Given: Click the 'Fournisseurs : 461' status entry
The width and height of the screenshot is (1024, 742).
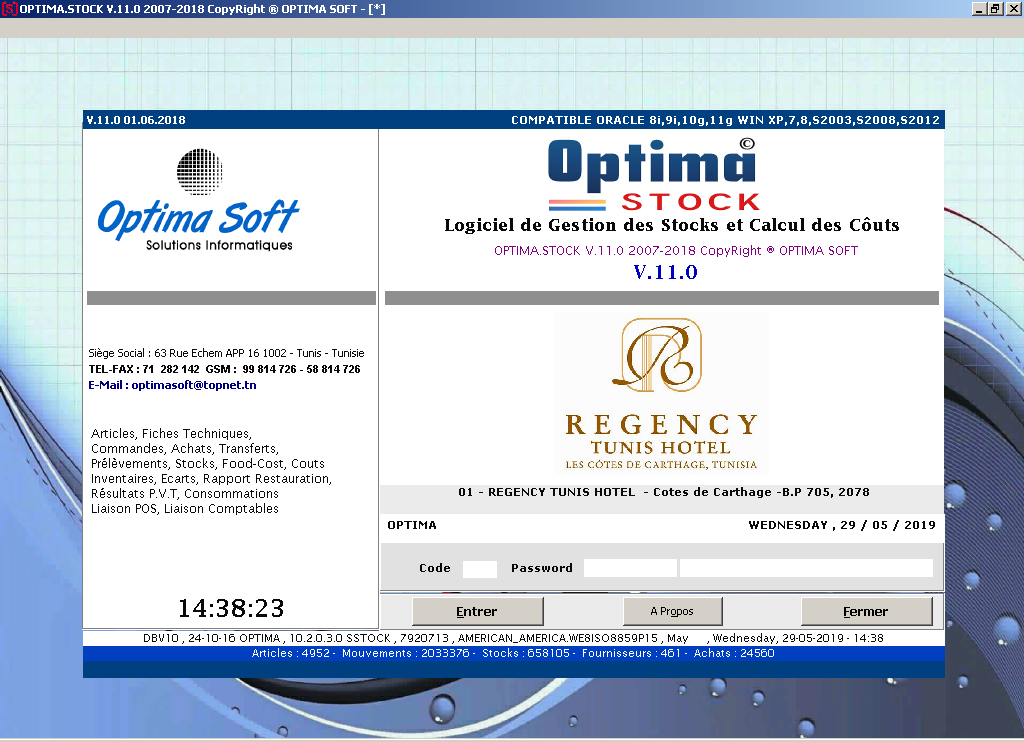Looking at the screenshot, I should pos(631,653).
